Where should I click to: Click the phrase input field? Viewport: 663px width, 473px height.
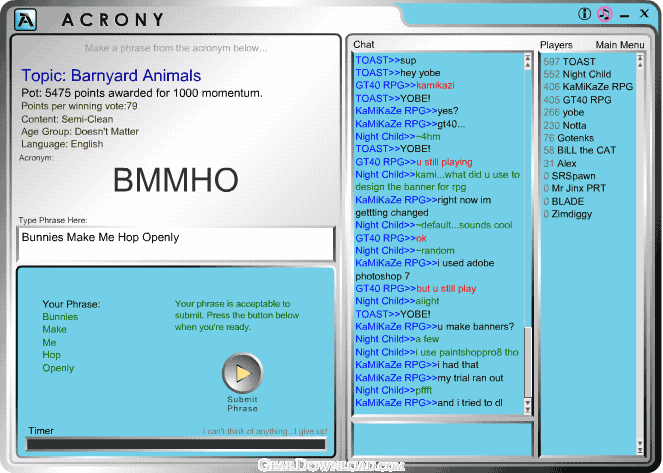[175, 244]
